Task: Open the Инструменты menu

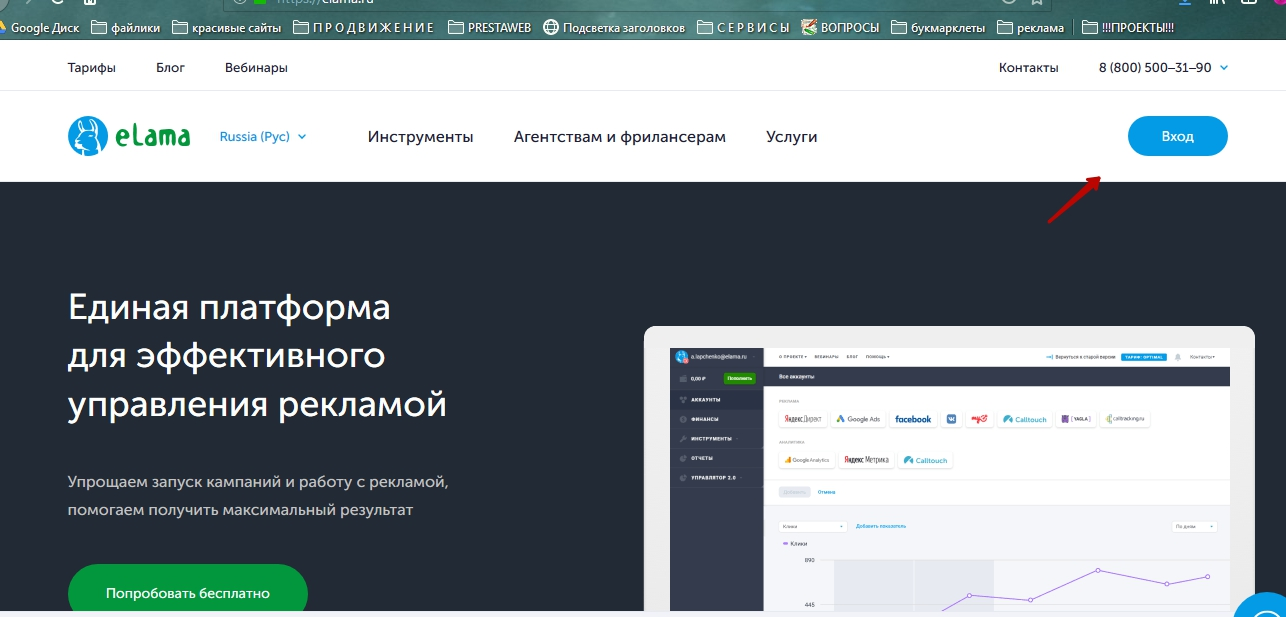Action: (x=420, y=137)
